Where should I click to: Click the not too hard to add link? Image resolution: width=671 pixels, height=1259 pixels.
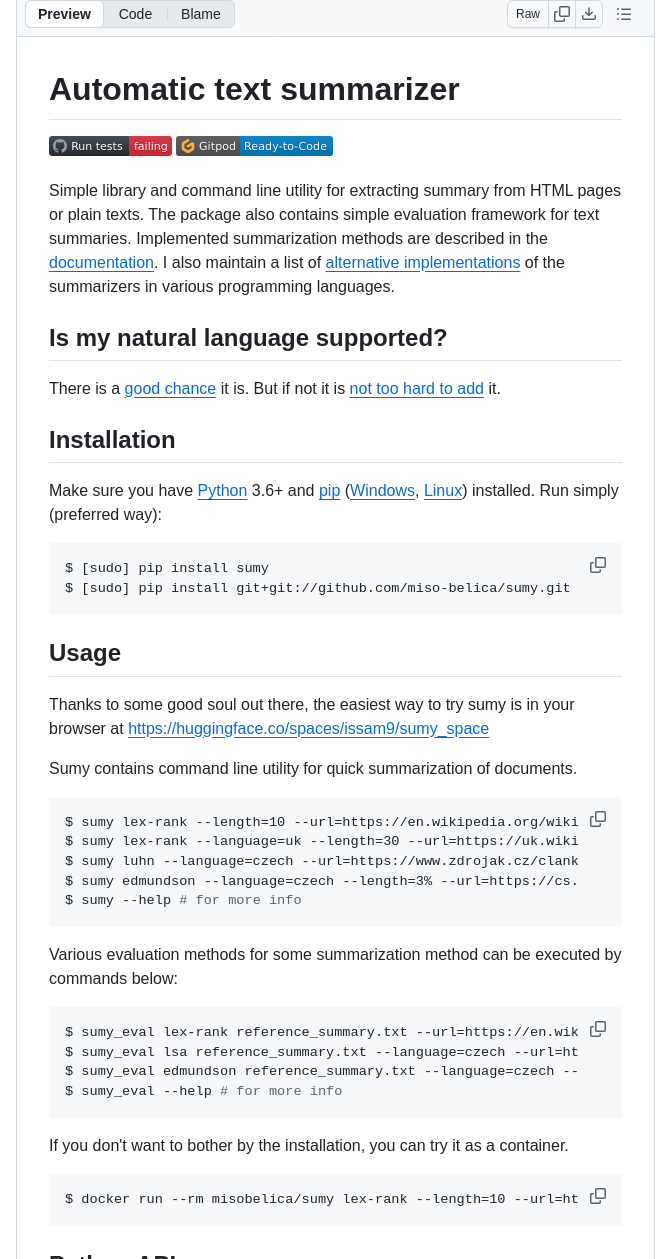[x=416, y=389]
